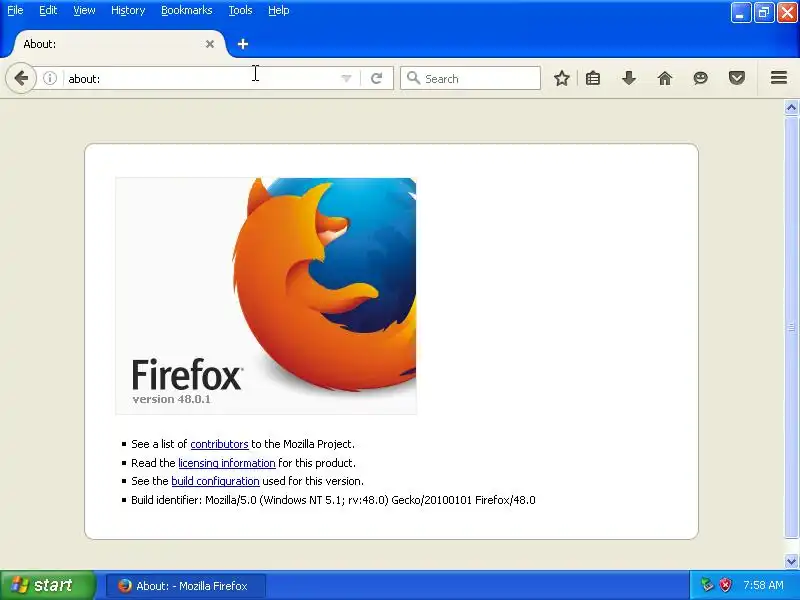This screenshot has height=600, width=800.
Task: Click the security shield tray icon
Action: 725,585
